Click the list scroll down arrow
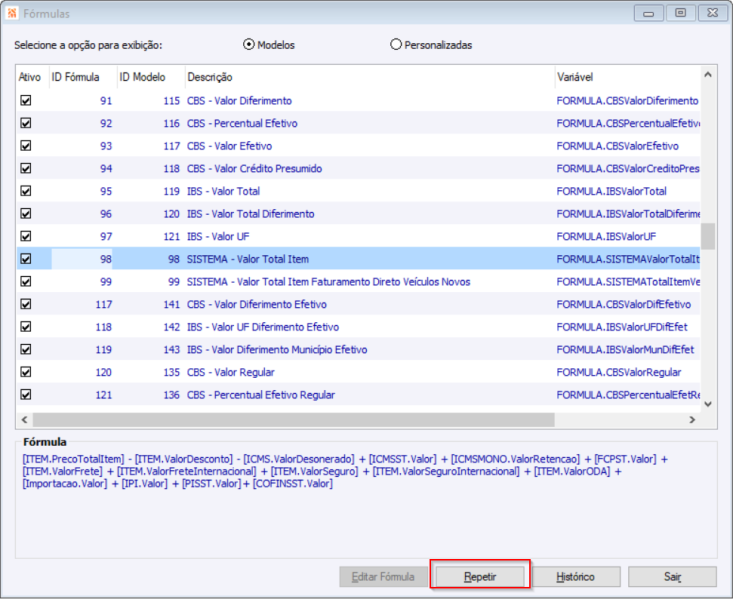733x599 pixels. (708, 404)
